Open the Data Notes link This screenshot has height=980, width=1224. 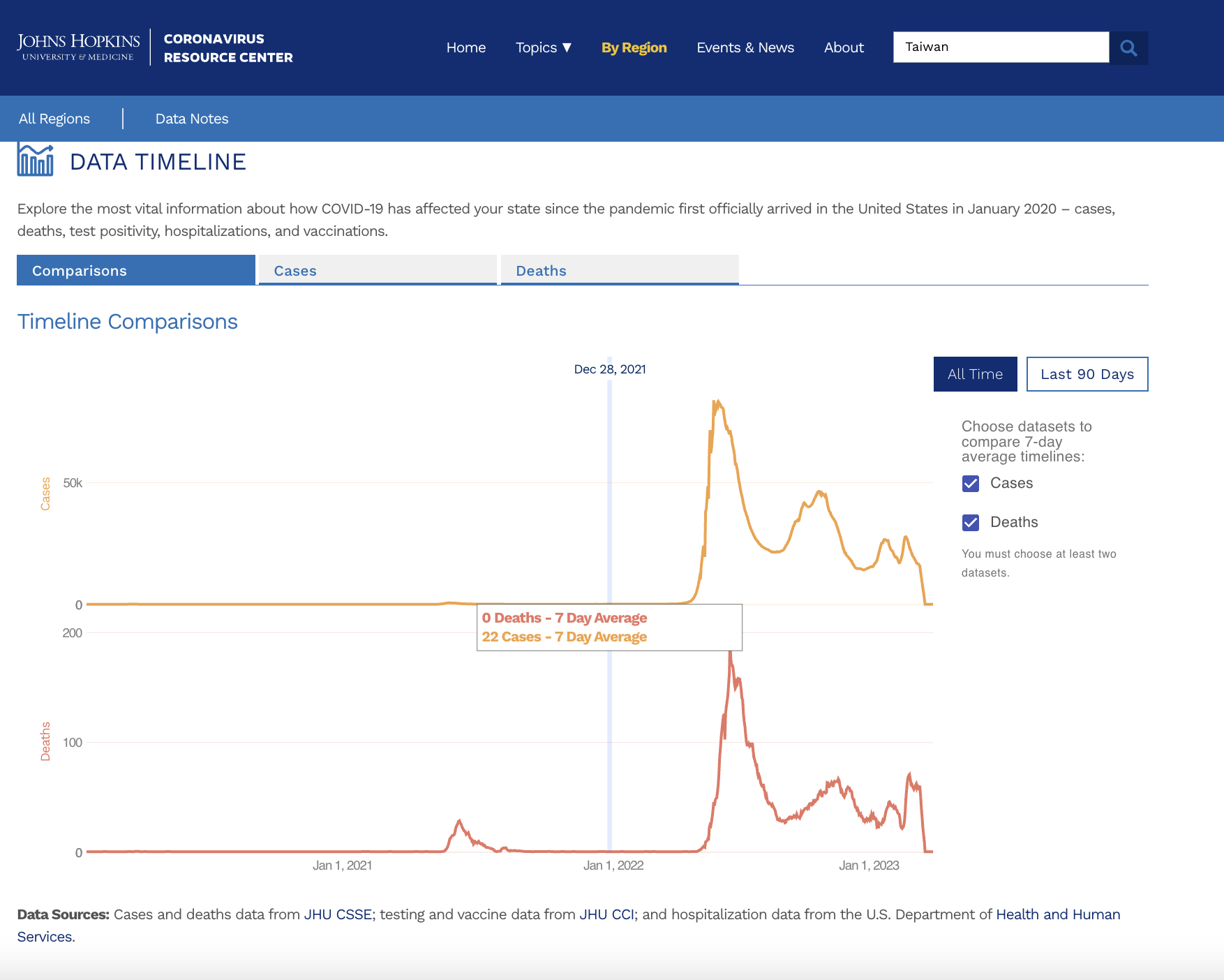pos(192,119)
